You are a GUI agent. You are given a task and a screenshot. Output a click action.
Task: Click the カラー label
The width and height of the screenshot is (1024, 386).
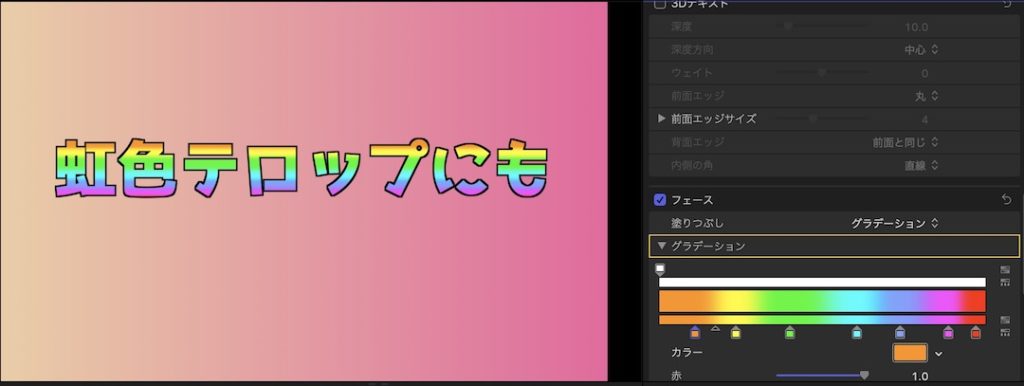coord(687,353)
